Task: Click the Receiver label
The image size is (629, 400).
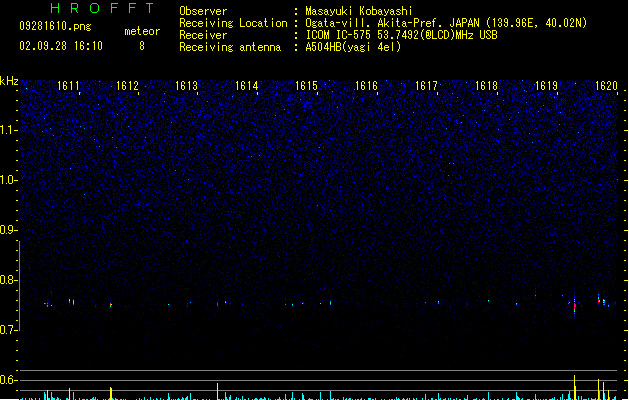Action: [x=203, y=35]
